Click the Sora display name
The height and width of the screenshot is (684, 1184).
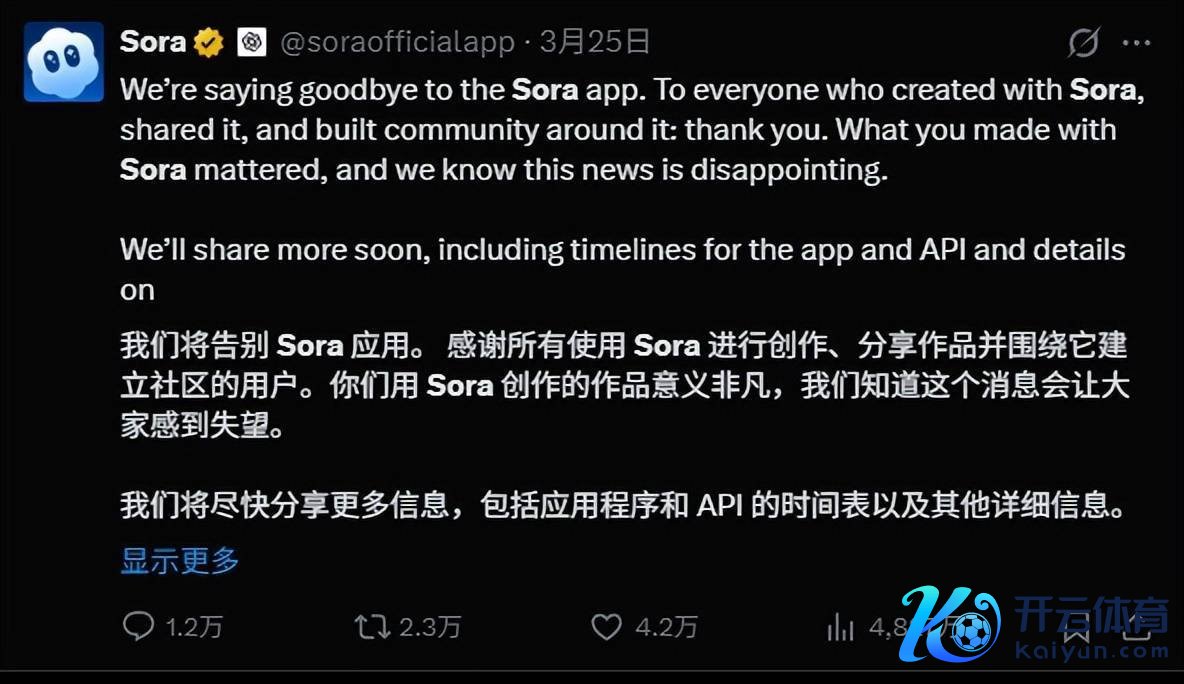coord(153,42)
